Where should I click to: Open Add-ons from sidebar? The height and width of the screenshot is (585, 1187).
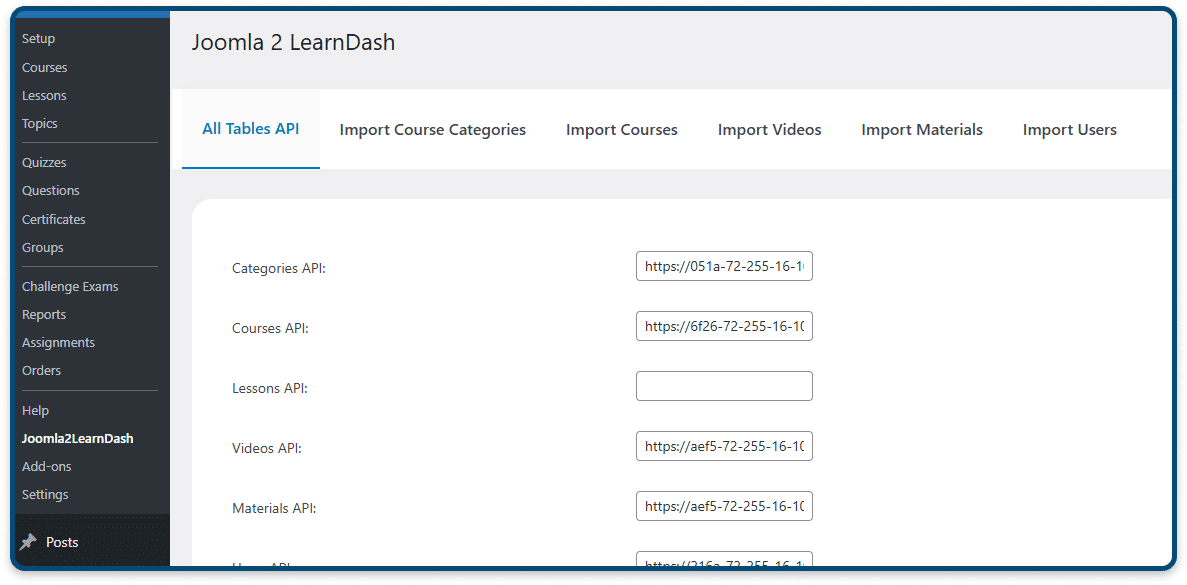46,466
